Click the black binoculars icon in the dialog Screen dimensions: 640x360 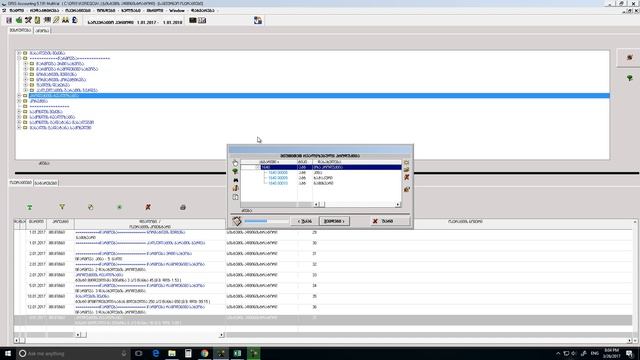(x=236, y=180)
